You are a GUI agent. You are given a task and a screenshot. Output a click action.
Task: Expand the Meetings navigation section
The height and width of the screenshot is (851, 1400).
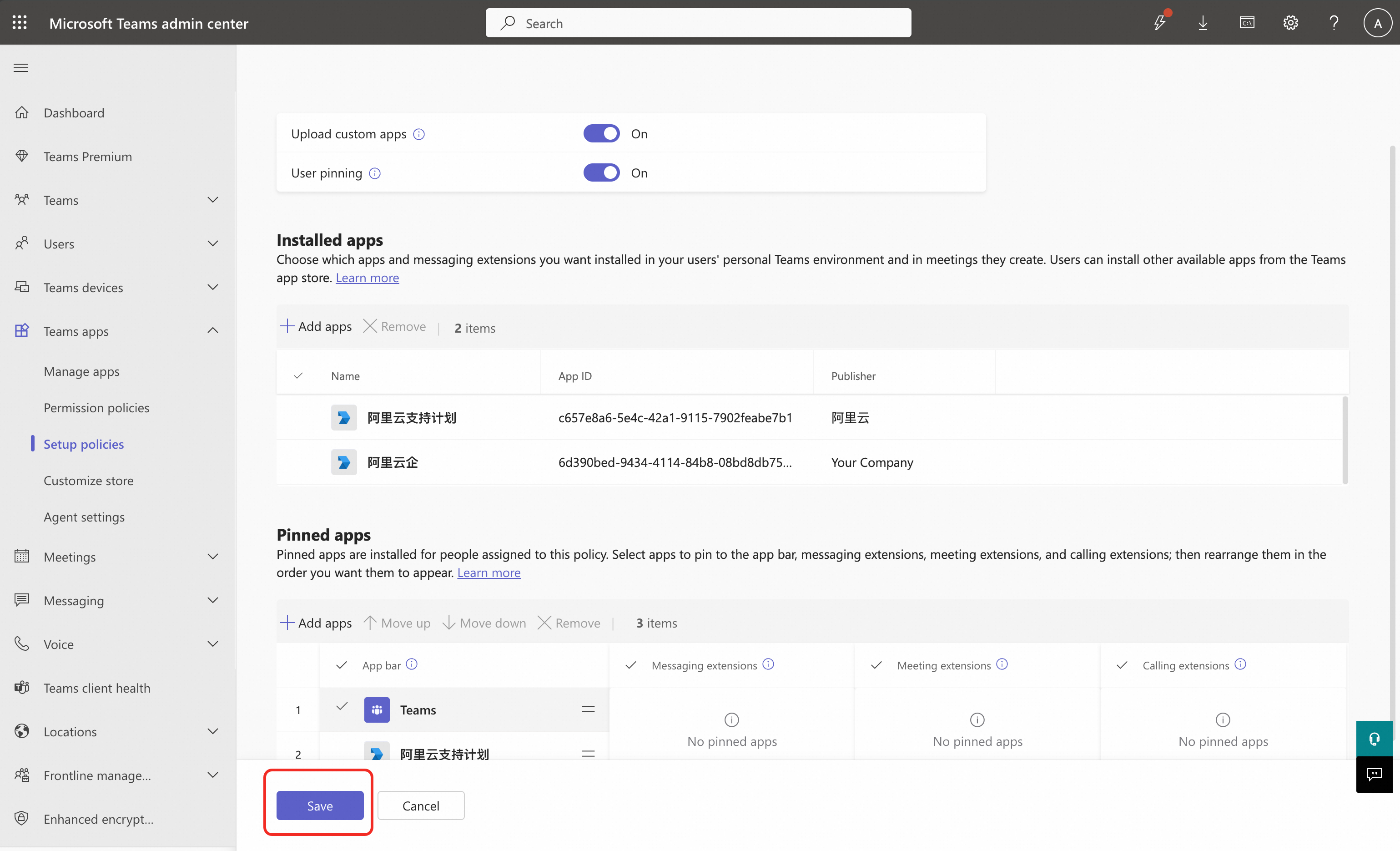pos(212,557)
